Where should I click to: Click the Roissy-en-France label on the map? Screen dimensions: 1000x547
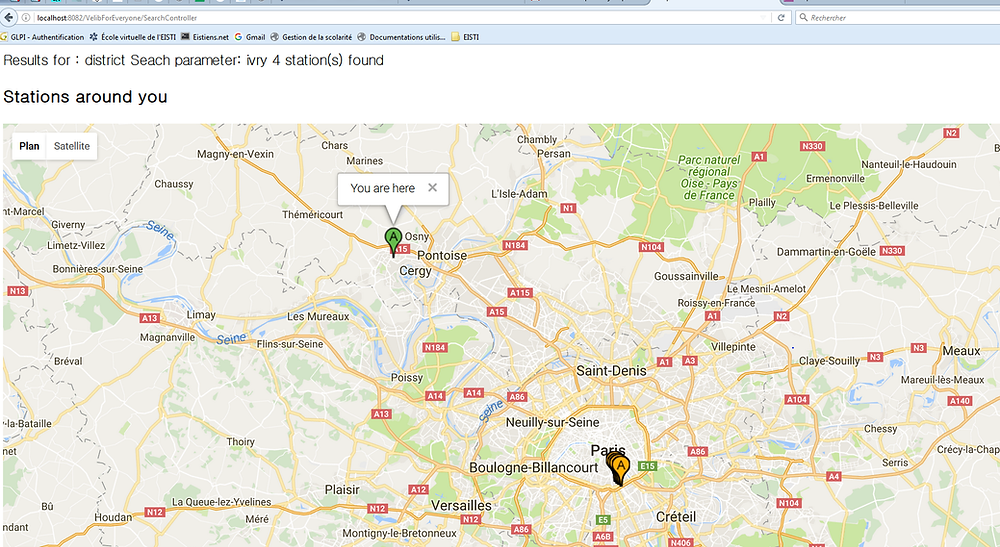[716, 303]
